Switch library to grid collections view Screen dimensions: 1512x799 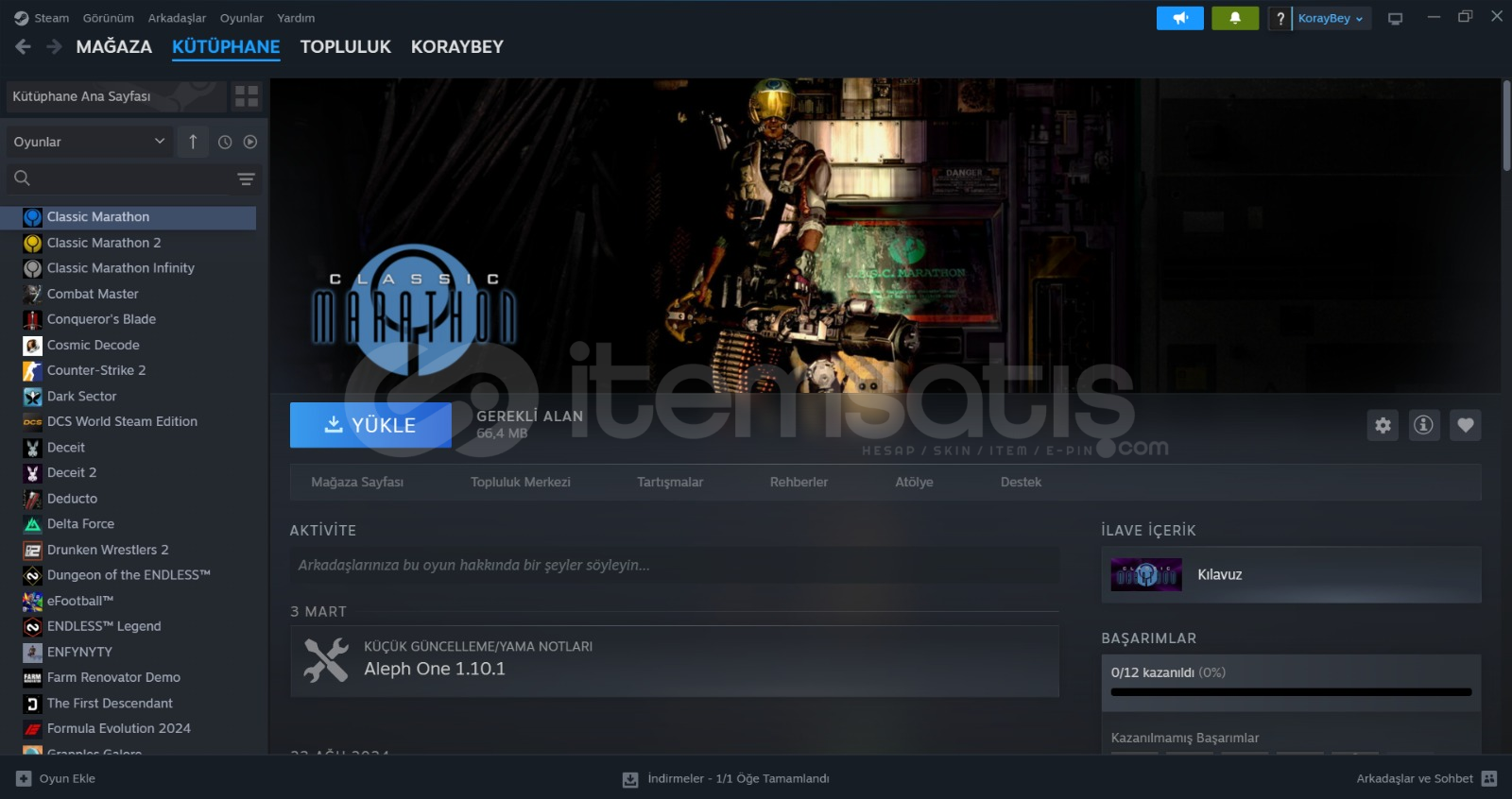[247, 96]
